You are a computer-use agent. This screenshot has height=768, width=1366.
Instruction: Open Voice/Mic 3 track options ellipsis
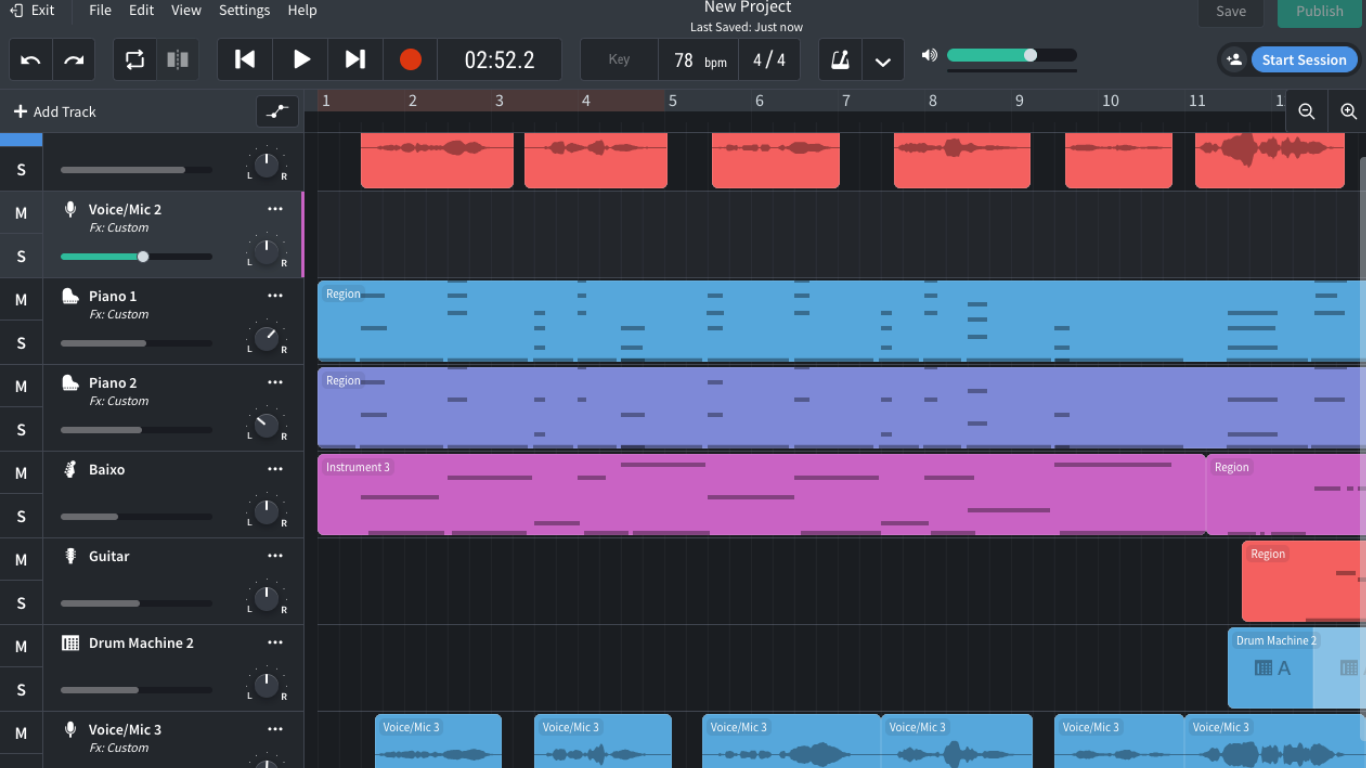[275, 729]
